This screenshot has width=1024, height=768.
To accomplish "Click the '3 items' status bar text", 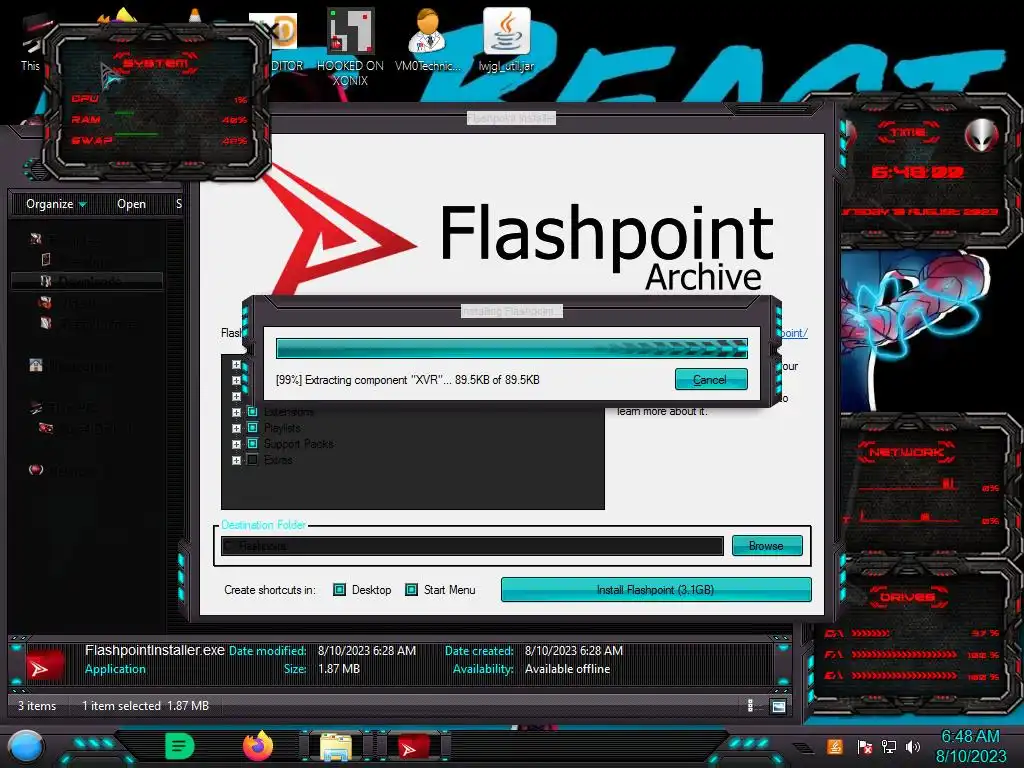I will point(37,706).
